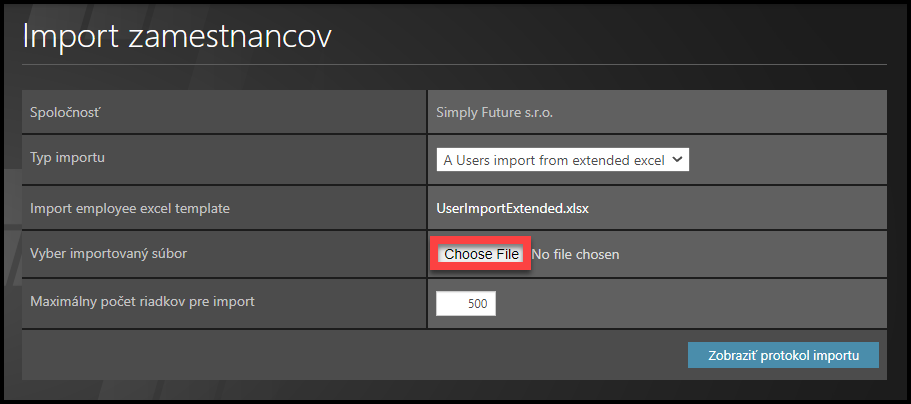
Task: Click the 'Typ importu' label
Action: click(x=69, y=159)
